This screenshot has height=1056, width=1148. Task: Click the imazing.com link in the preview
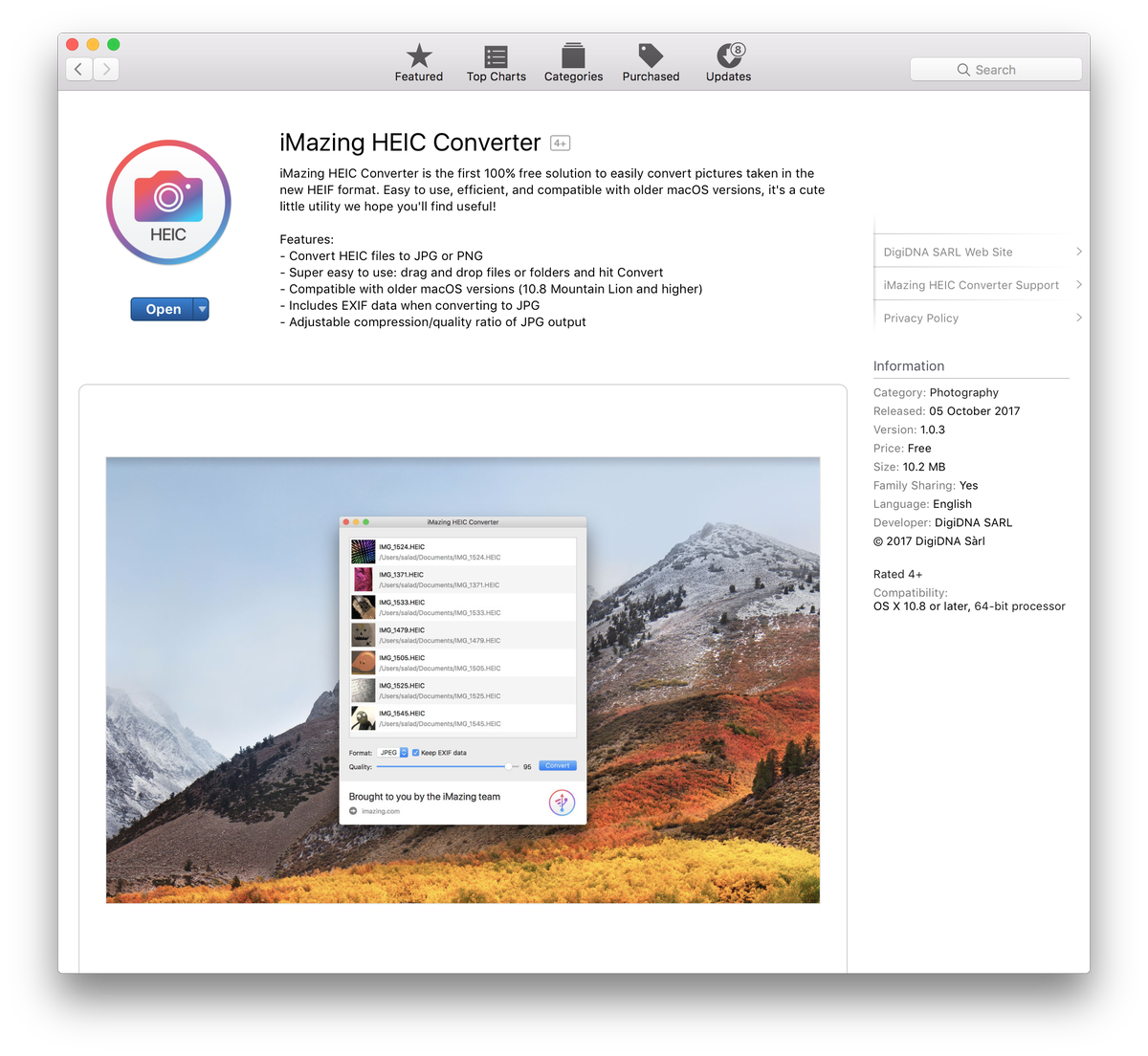coord(381,811)
